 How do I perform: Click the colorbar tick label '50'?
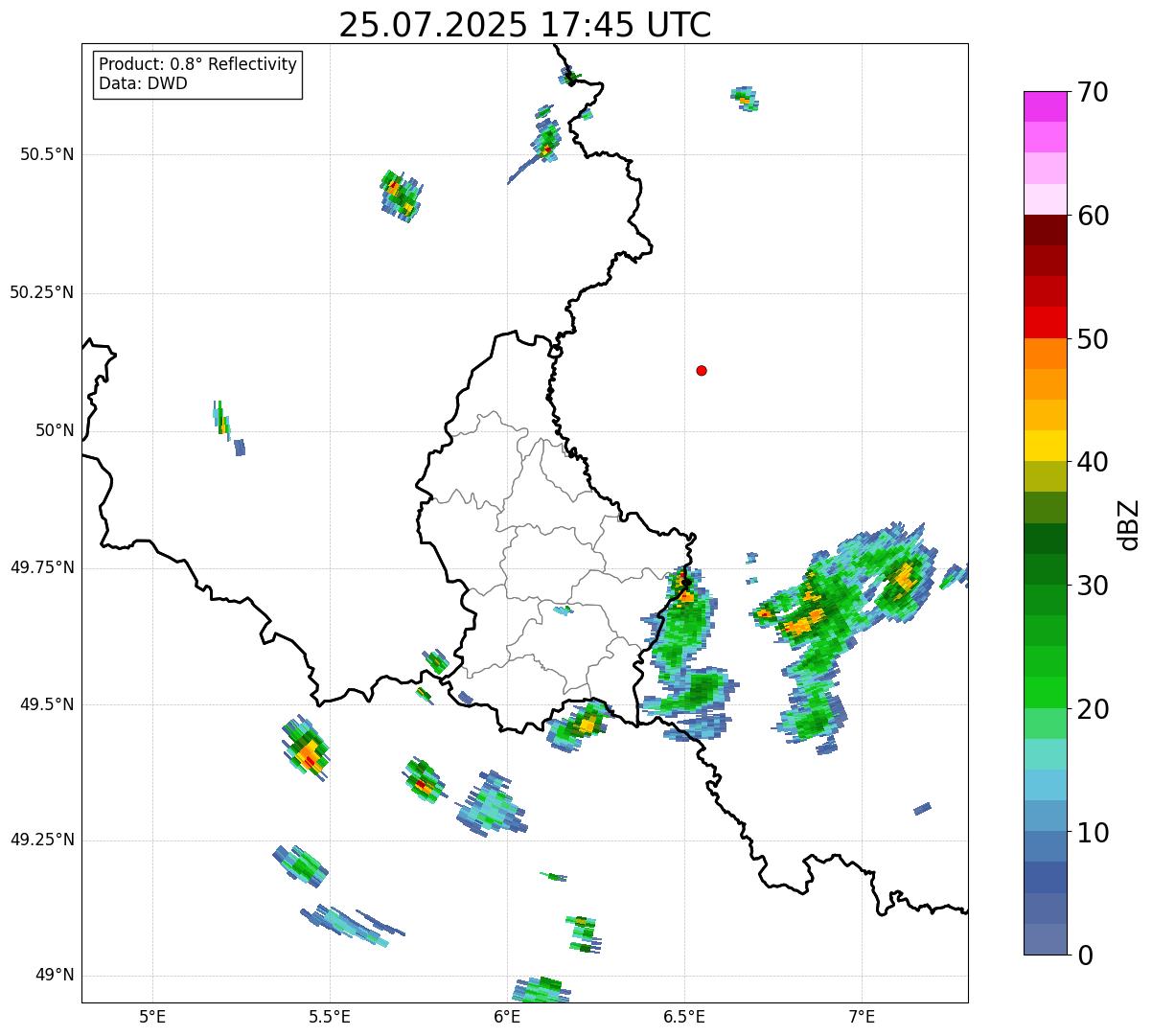click(1093, 339)
